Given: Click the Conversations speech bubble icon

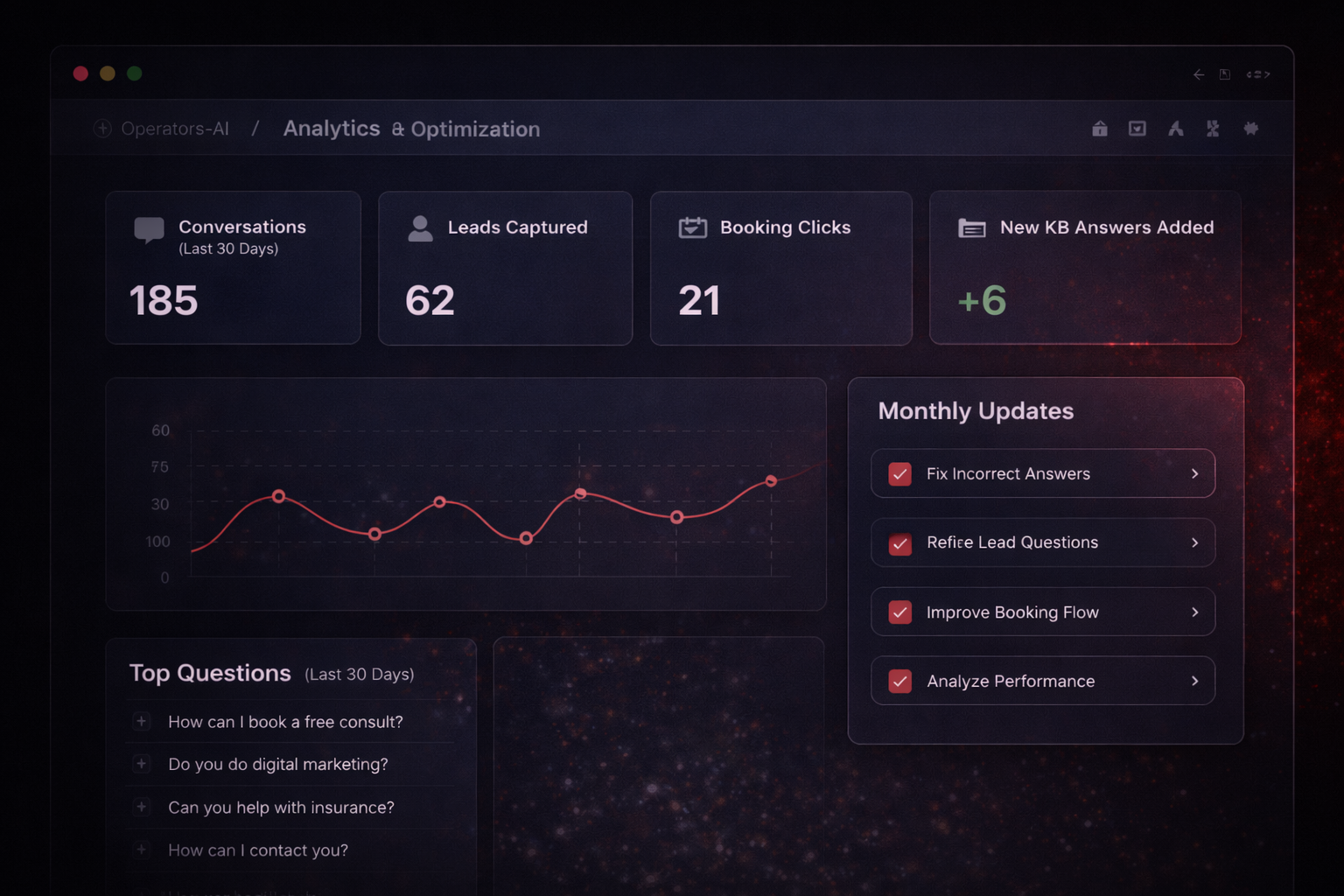Looking at the screenshot, I should (149, 229).
